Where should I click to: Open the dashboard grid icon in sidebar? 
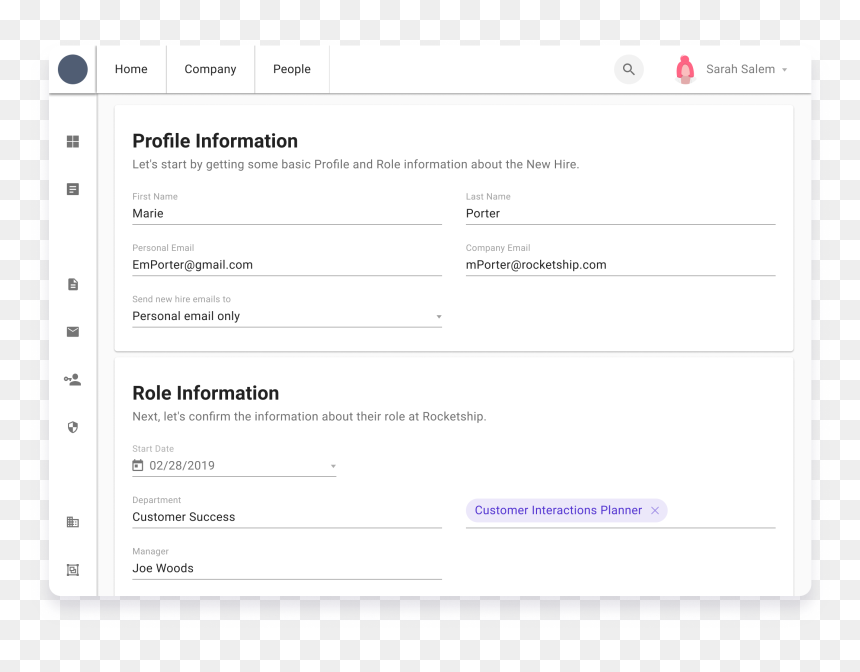(x=72, y=142)
